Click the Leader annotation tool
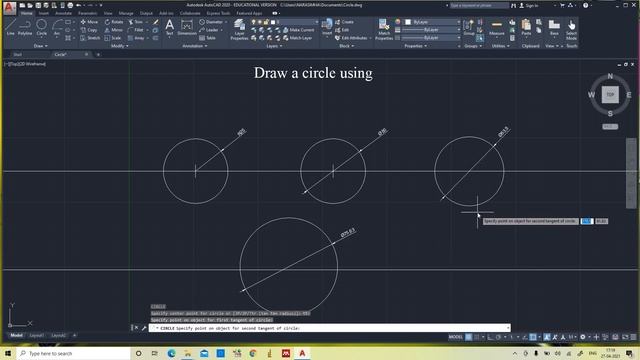 209,30
